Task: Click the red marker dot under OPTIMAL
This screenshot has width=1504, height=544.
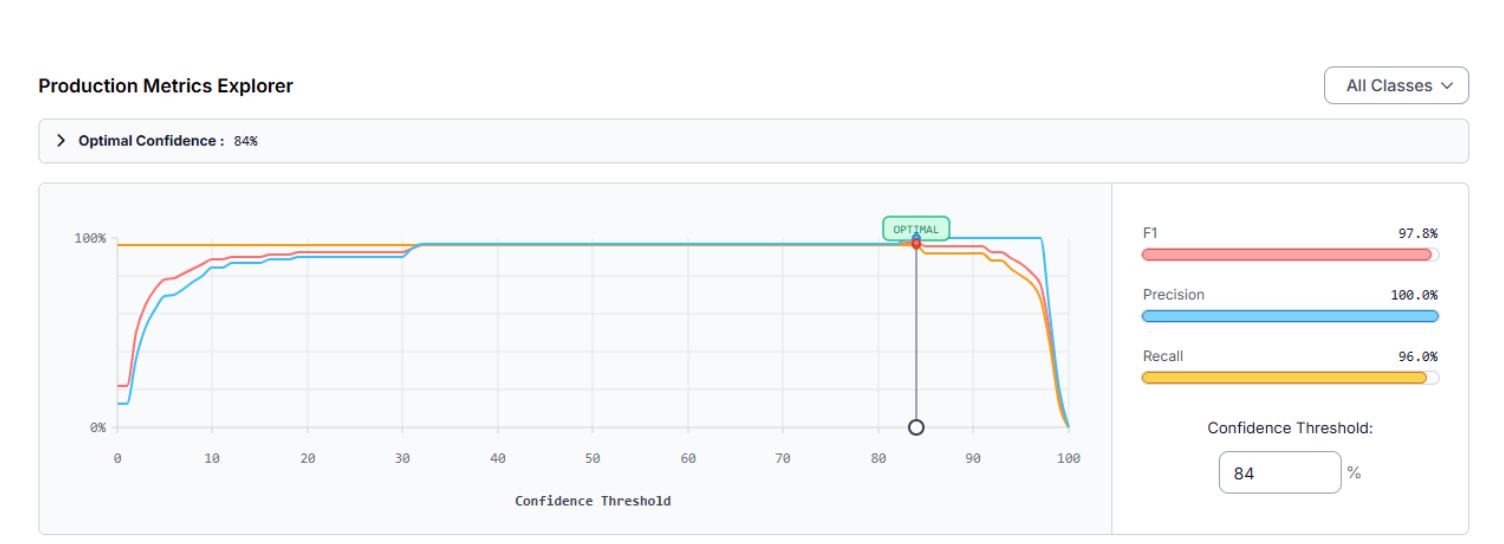Action: pyautogui.click(x=916, y=243)
